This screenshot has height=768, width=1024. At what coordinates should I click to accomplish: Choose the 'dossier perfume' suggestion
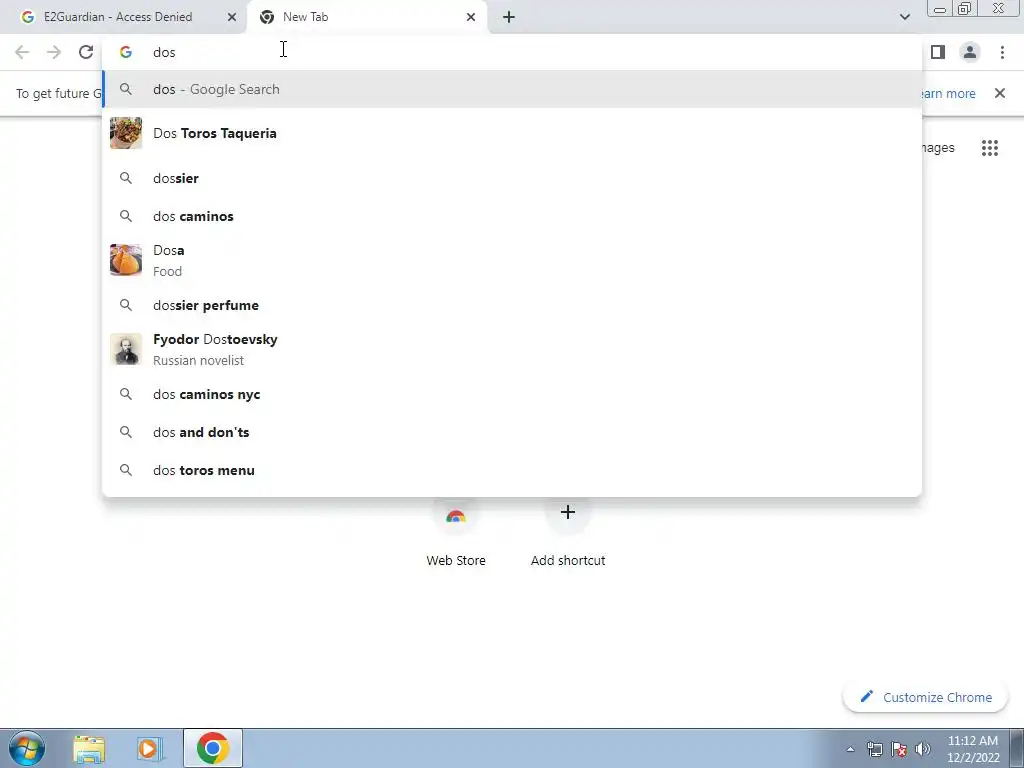tap(512, 305)
